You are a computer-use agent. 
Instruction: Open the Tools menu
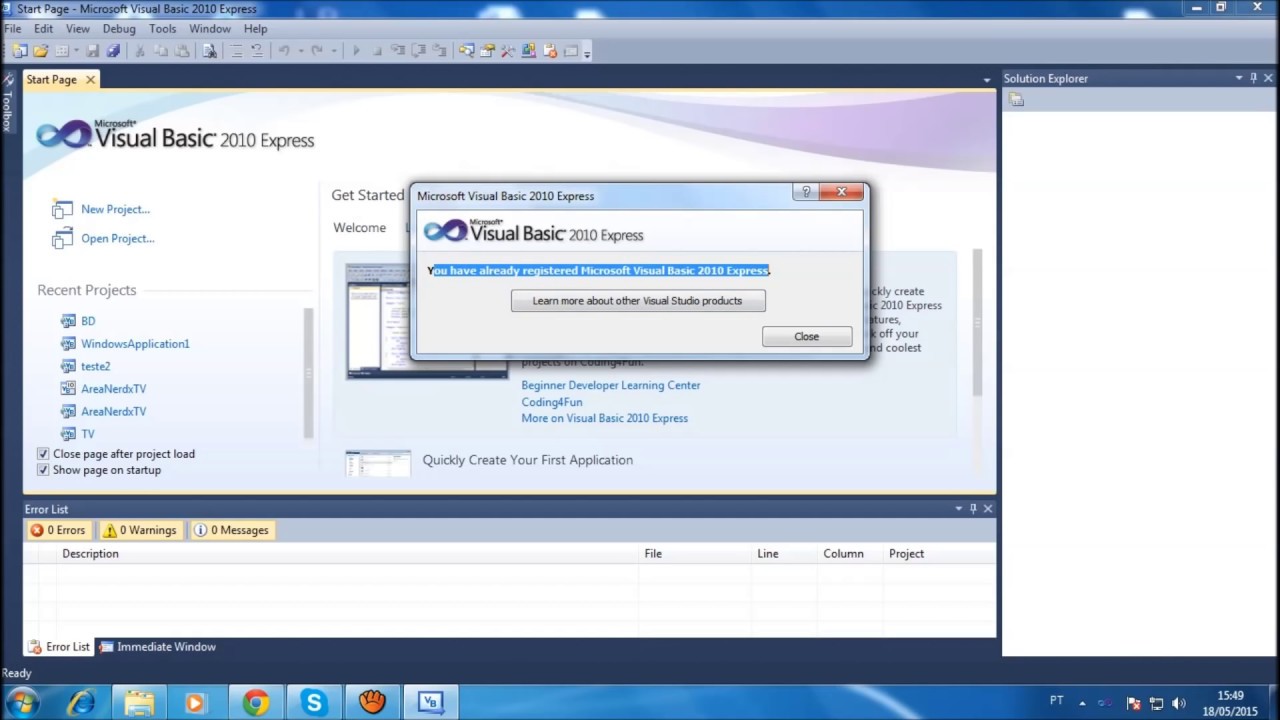[x=163, y=29]
